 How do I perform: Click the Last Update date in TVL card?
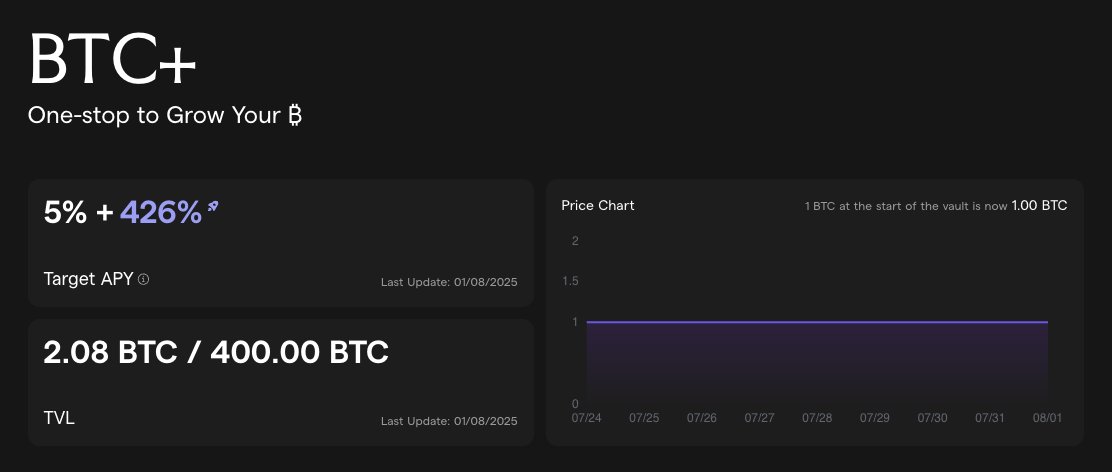[x=449, y=421]
